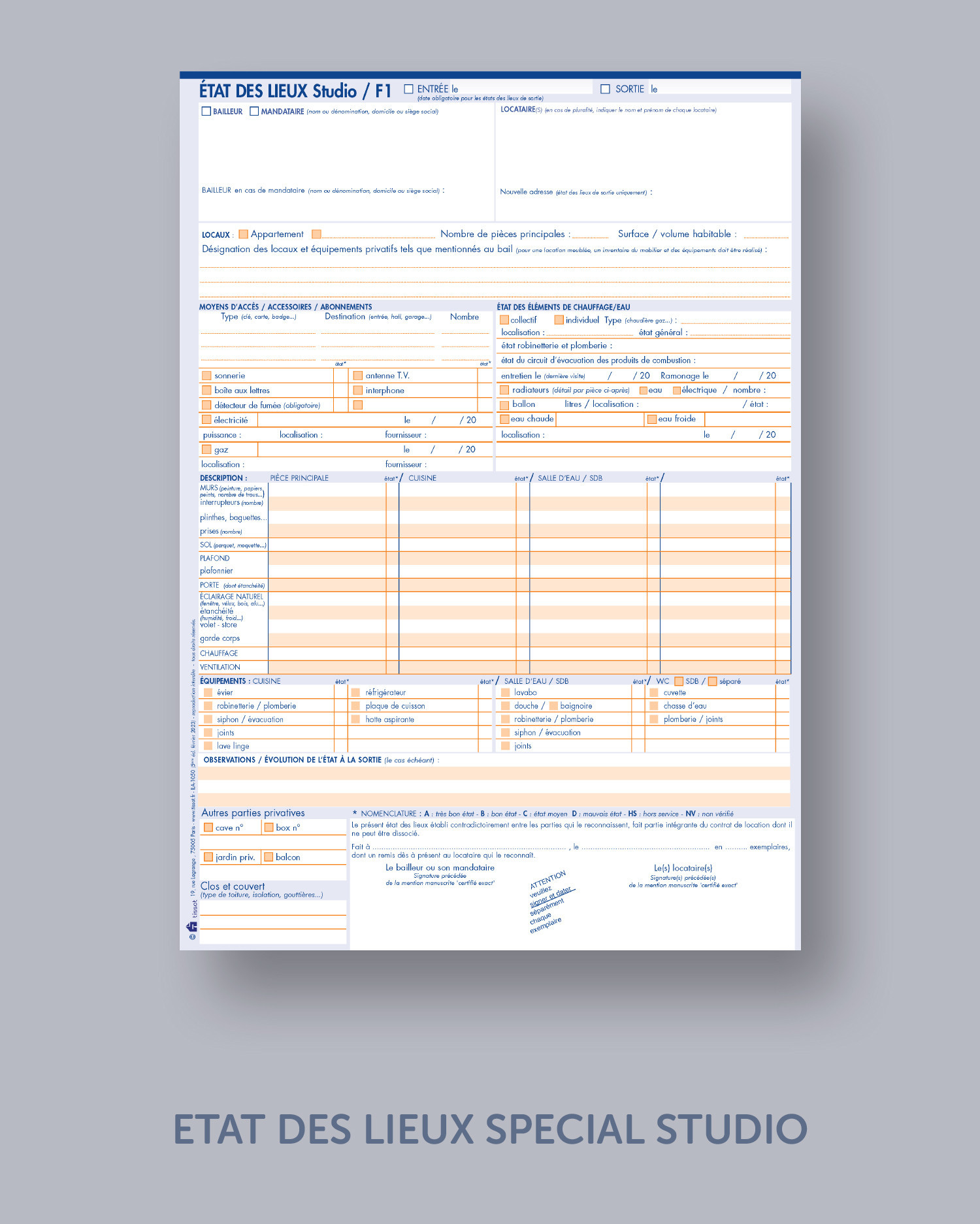
Task: Tick the boîte aux lettres checkbox
Action: point(206,390)
